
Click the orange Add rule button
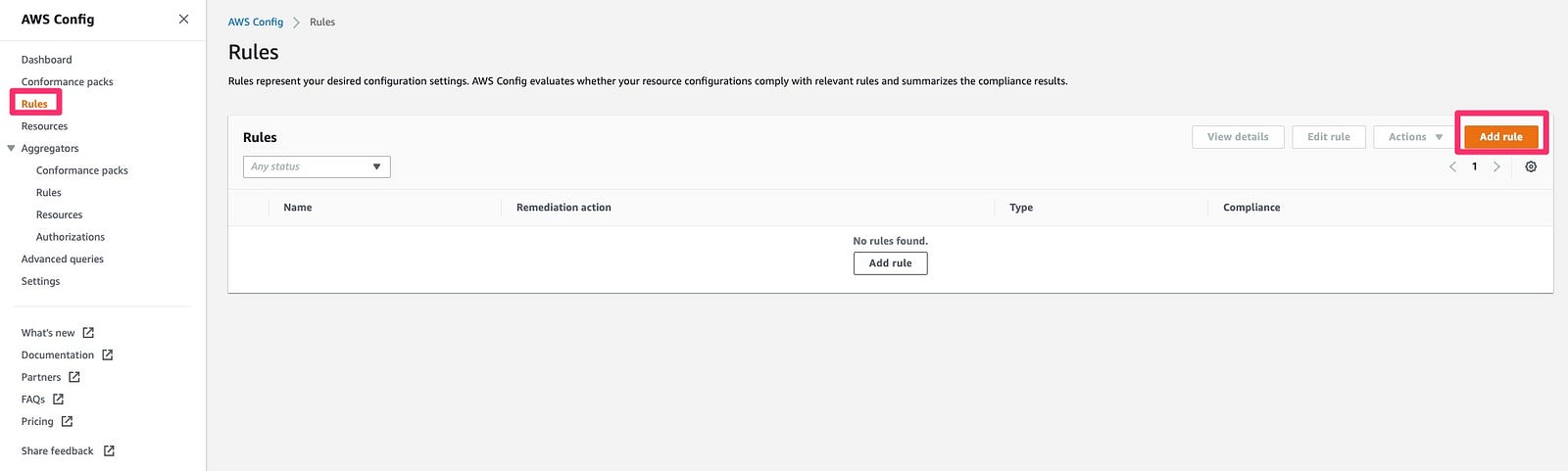click(x=1500, y=137)
